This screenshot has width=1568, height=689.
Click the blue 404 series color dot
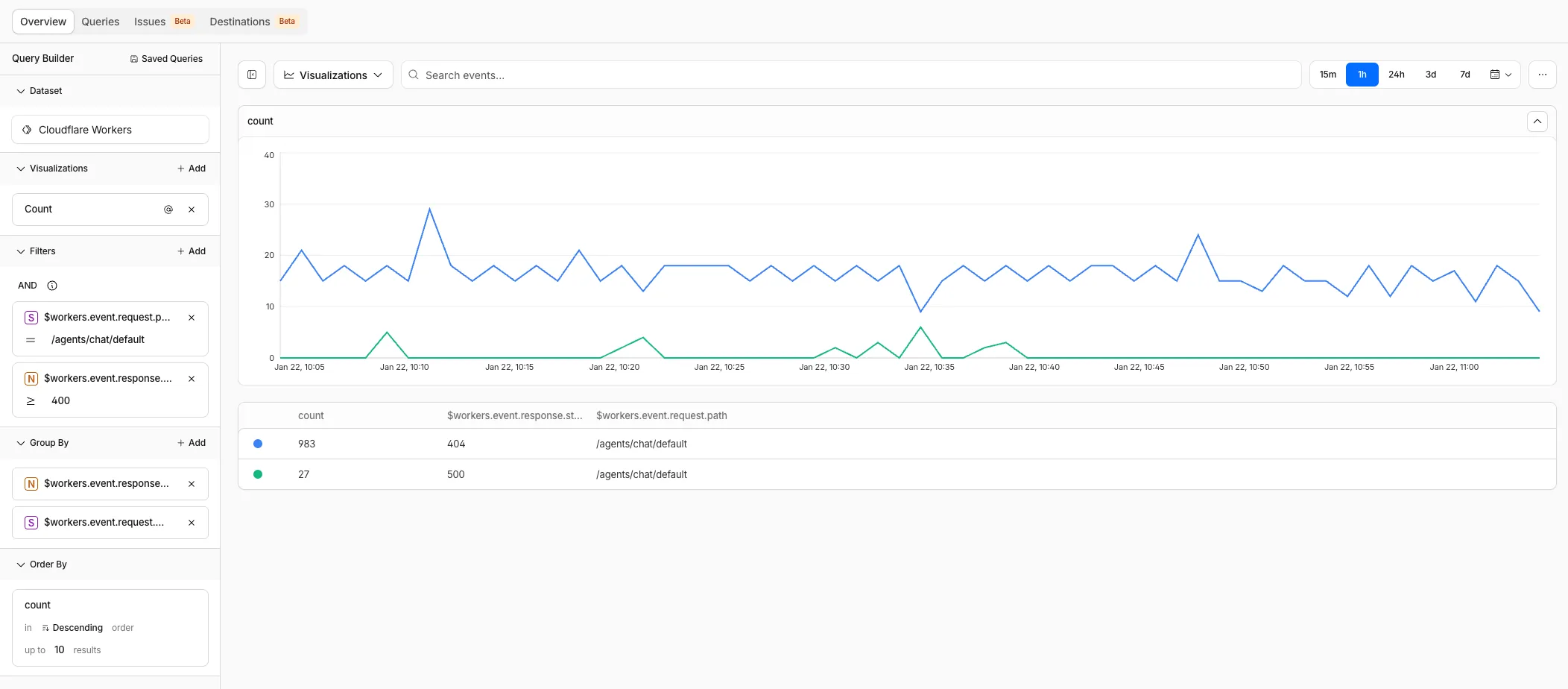pyautogui.click(x=258, y=444)
